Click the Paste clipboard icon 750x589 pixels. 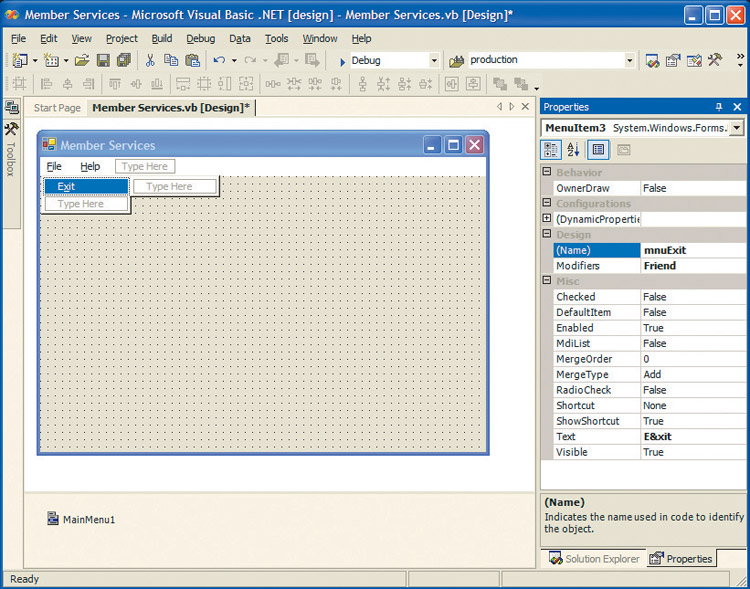(192, 60)
